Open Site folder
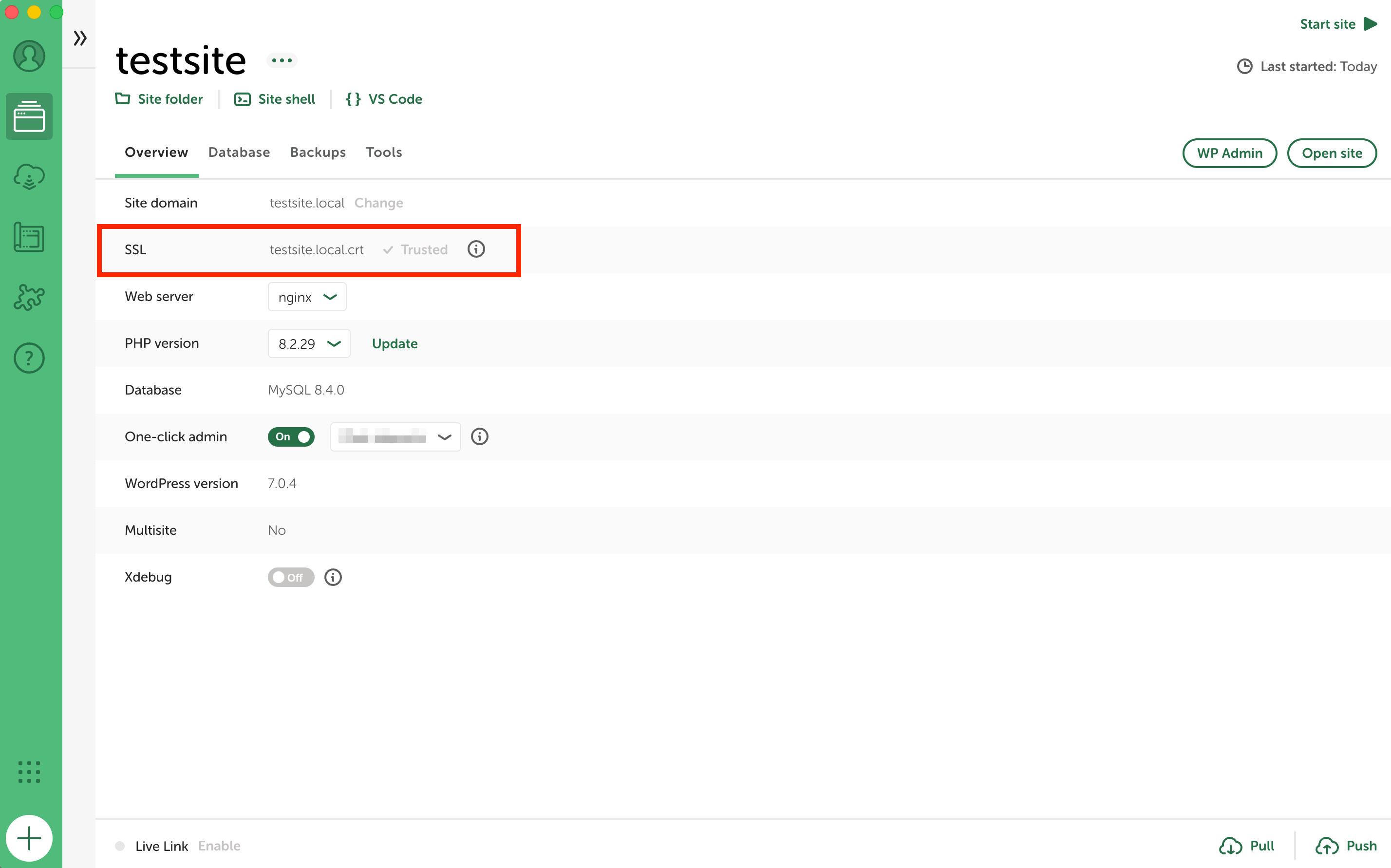 pyautogui.click(x=159, y=99)
